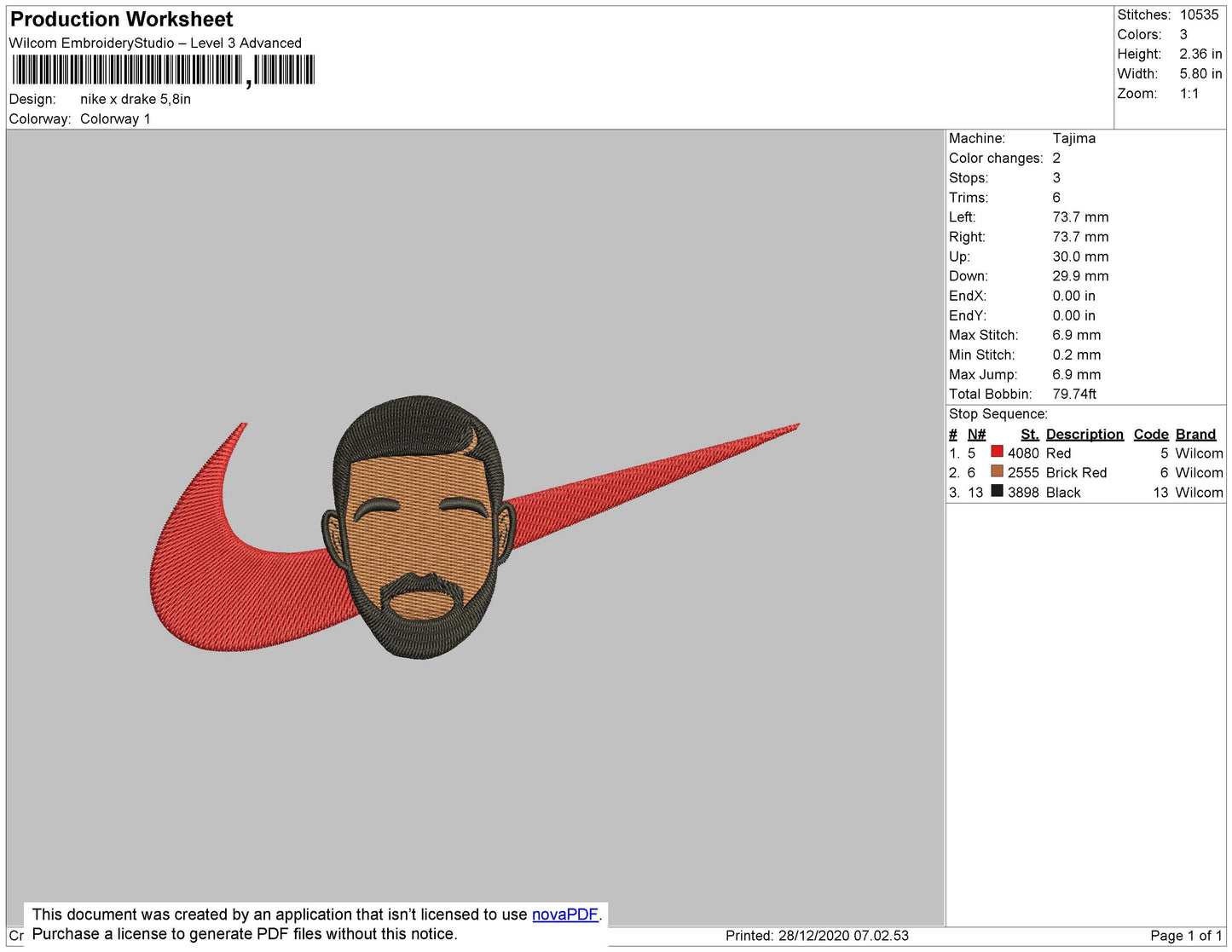Click the 'Page 1 of 1' footer

click(1186, 936)
